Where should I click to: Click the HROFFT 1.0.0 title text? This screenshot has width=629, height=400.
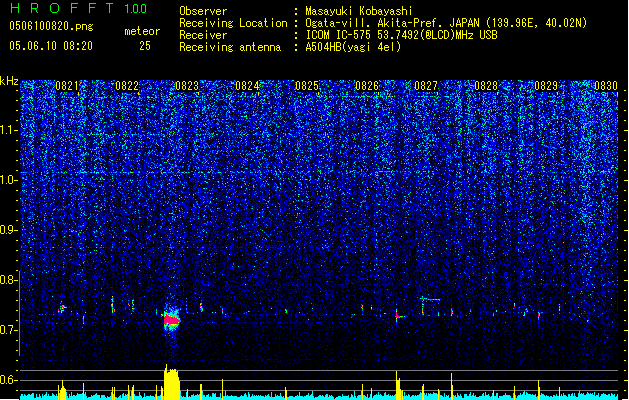(78, 8)
